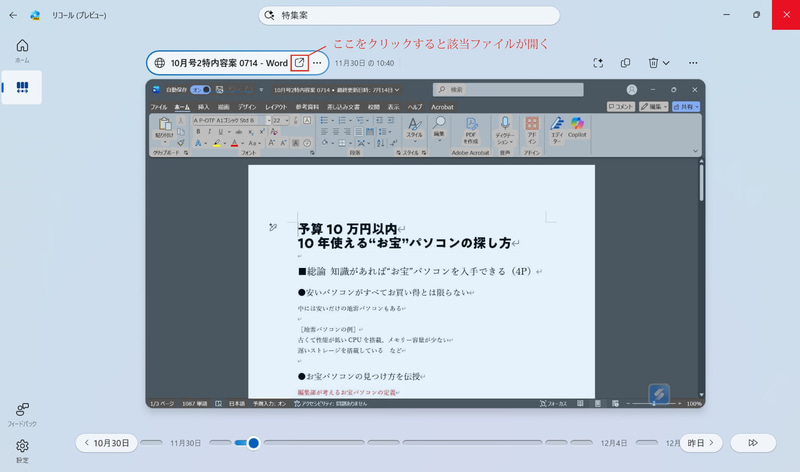Click the コメント button in Word

click(x=620, y=107)
